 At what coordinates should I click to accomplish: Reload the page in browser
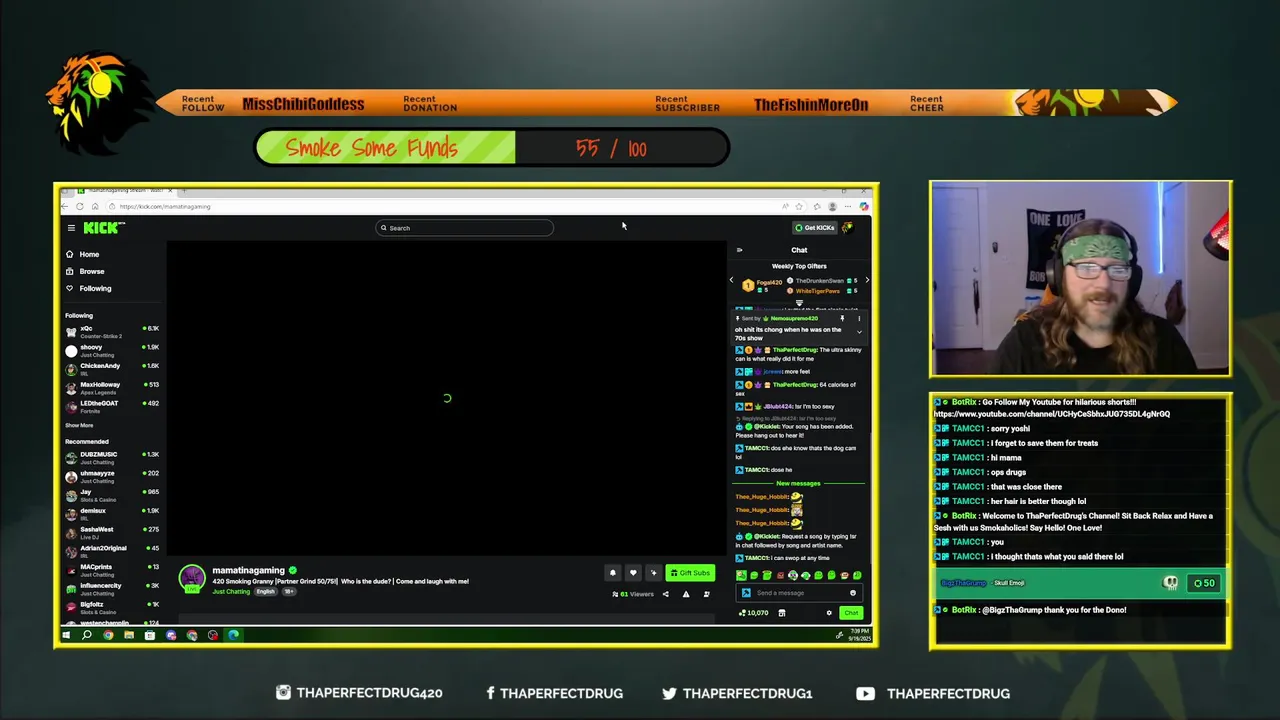tap(80, 206)
